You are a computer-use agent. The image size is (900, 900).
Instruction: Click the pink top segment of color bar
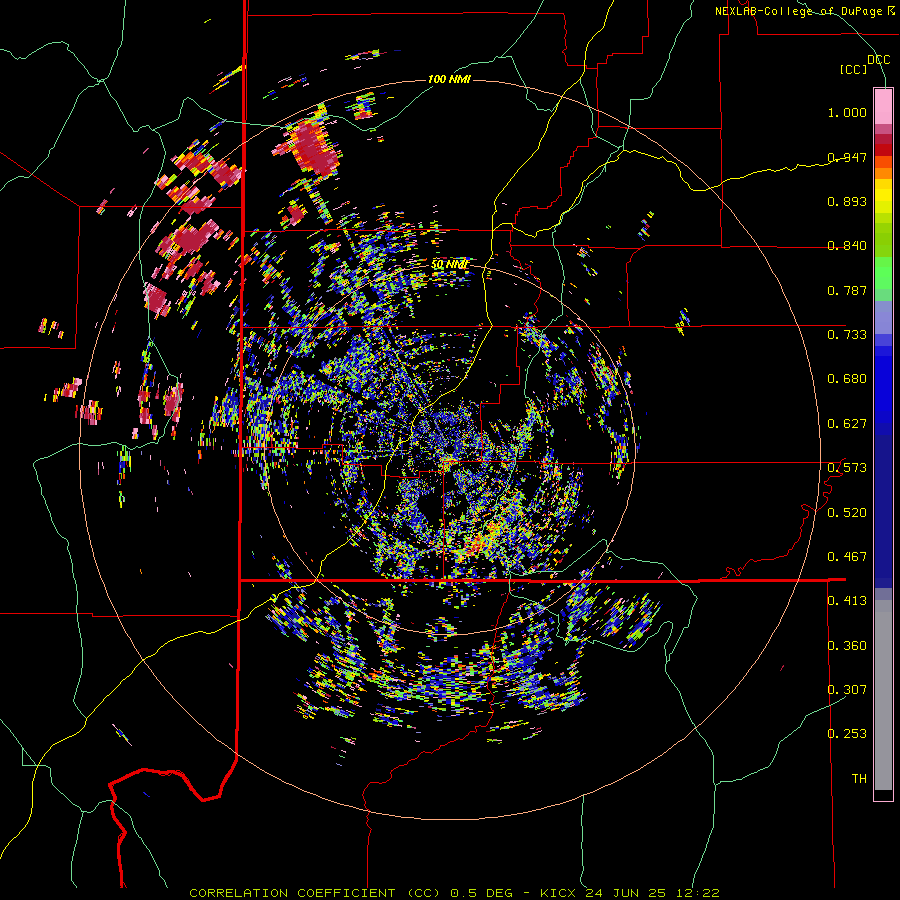click(883, 106)
